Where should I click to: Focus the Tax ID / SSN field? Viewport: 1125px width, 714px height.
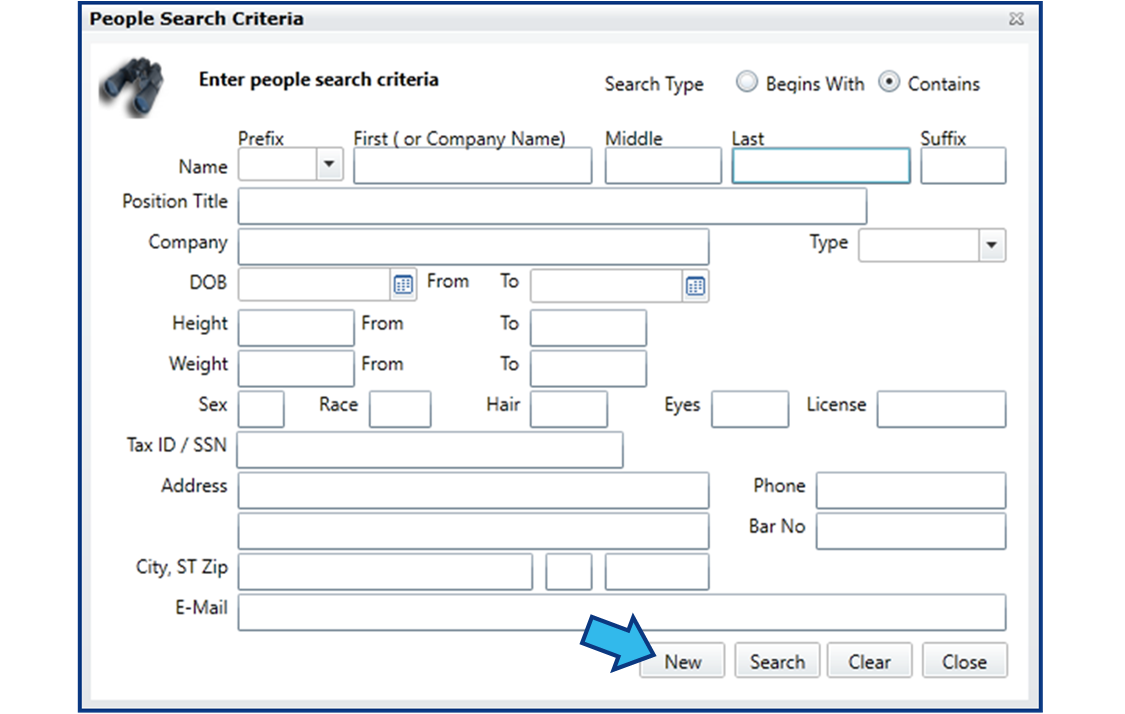[430, 450]
